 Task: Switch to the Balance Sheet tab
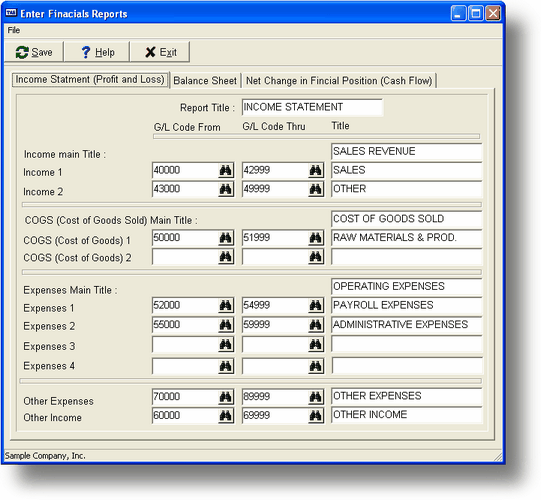(x=205, y=81)
